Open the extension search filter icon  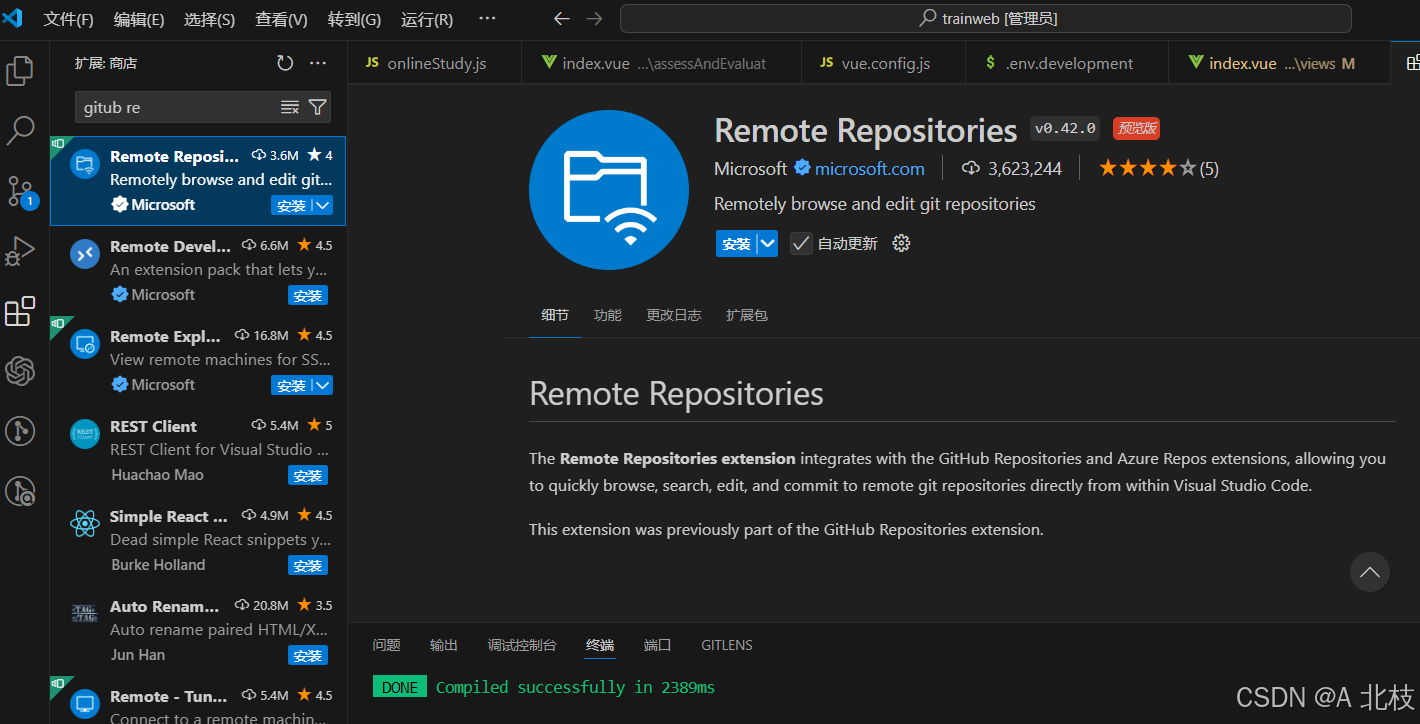pos(317,107)
